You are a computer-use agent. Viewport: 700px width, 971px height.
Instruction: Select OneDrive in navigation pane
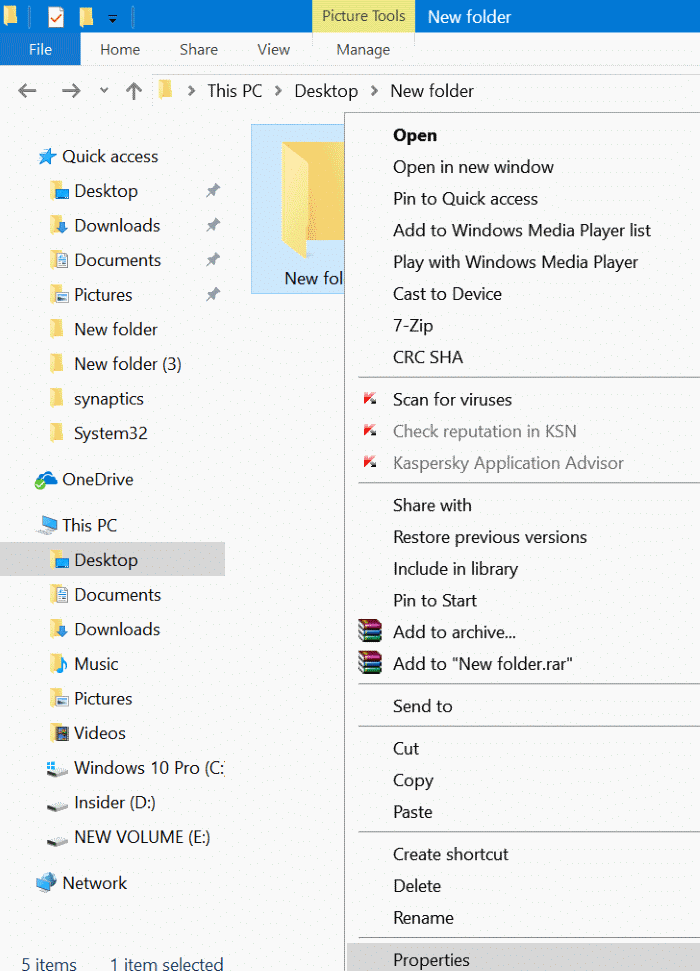[x=98, y=479]
